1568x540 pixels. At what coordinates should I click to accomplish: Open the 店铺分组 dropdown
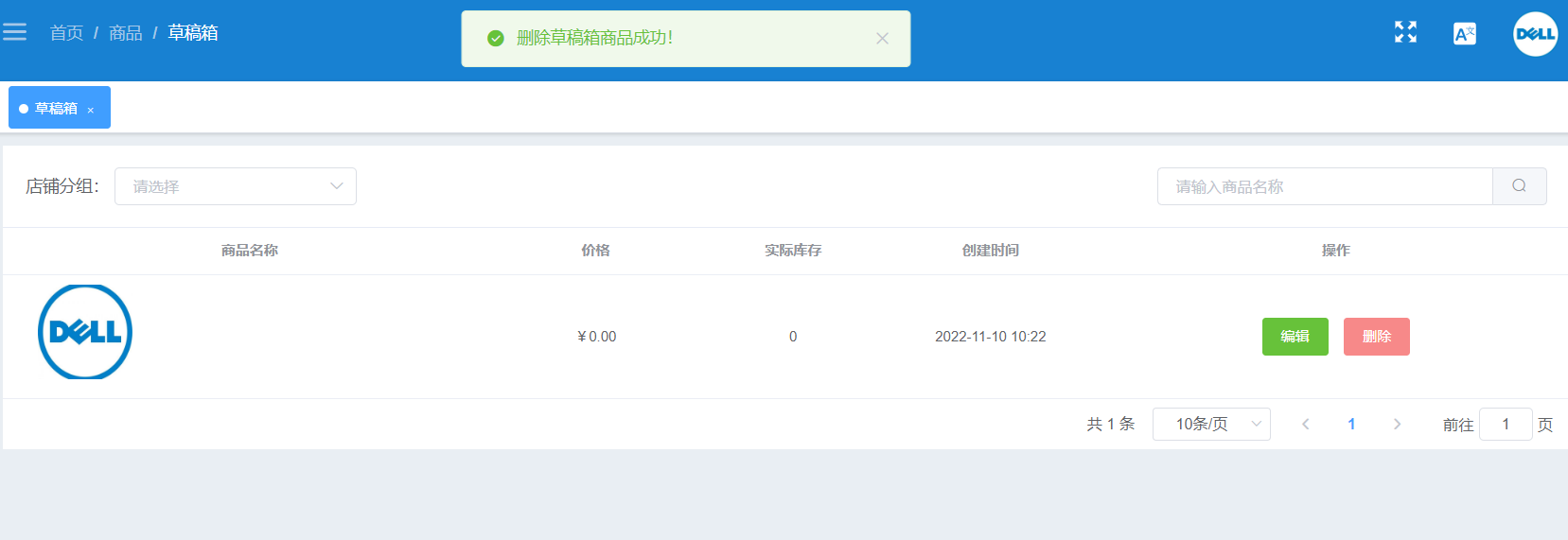(236, 186)
